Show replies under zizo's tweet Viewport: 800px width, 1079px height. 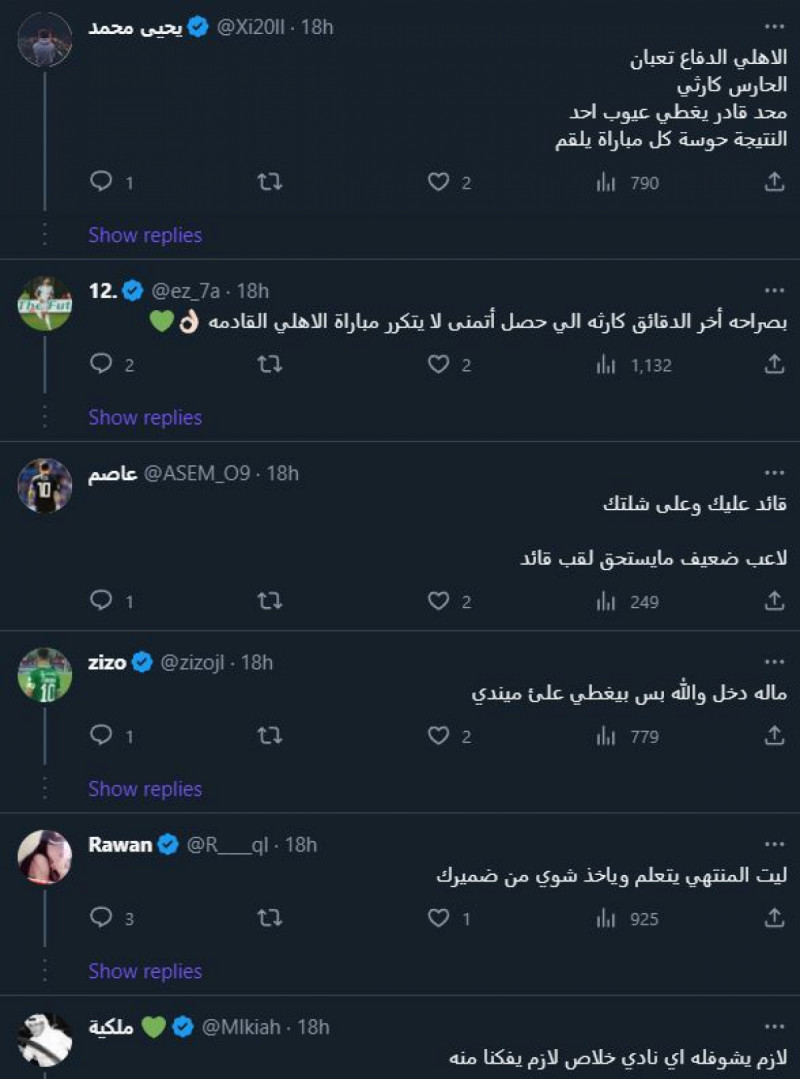pos(145,789)
